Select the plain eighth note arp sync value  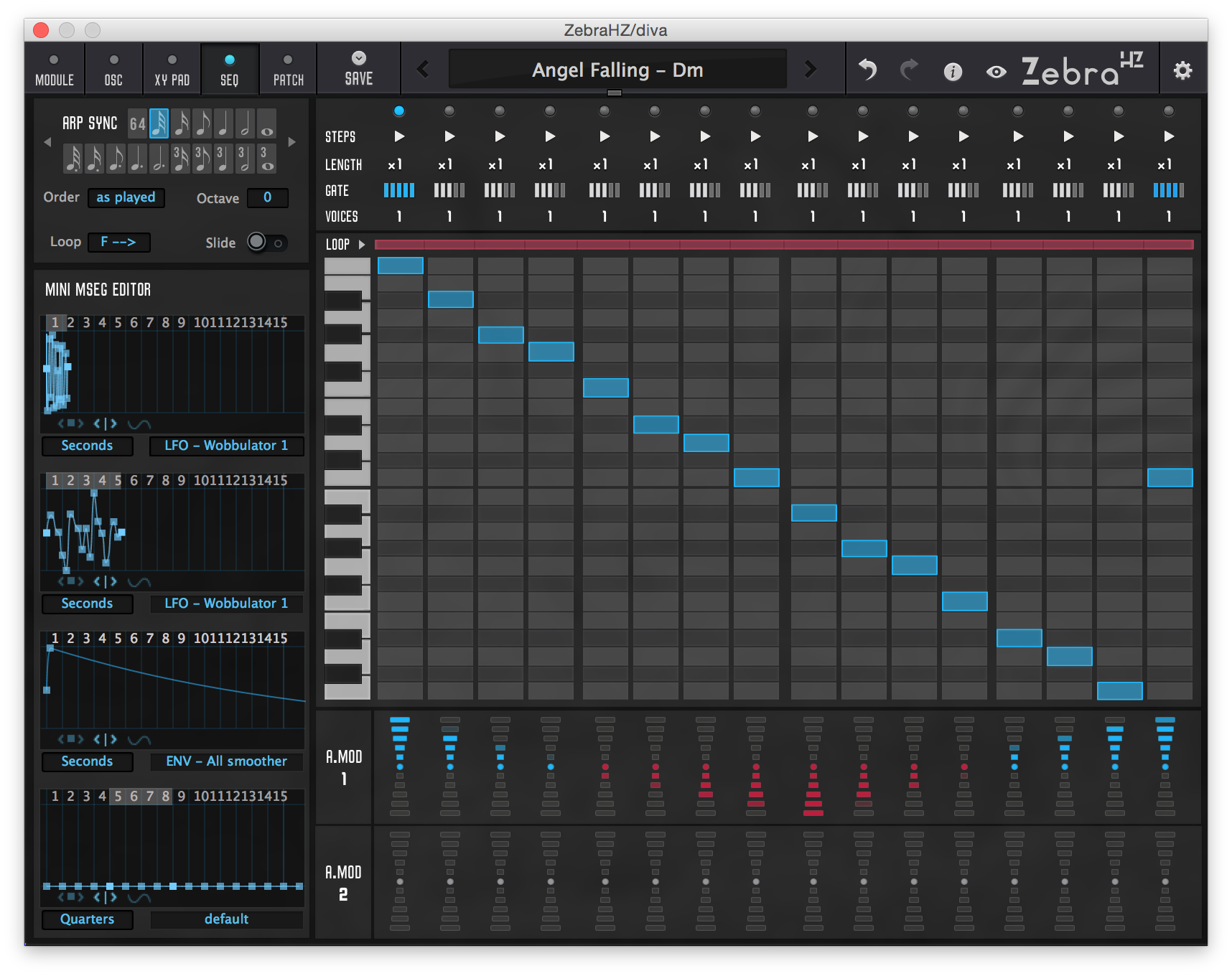coord(202,123)
